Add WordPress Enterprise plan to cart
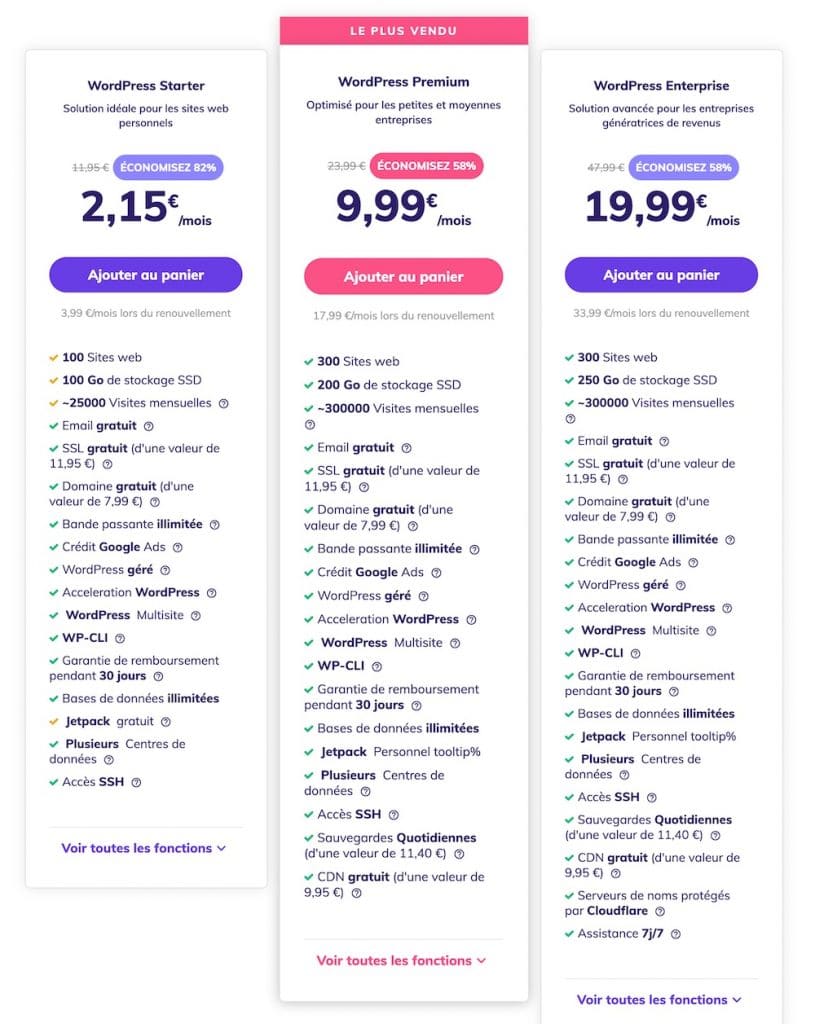815x1024 pixels. tap(661, 275)
